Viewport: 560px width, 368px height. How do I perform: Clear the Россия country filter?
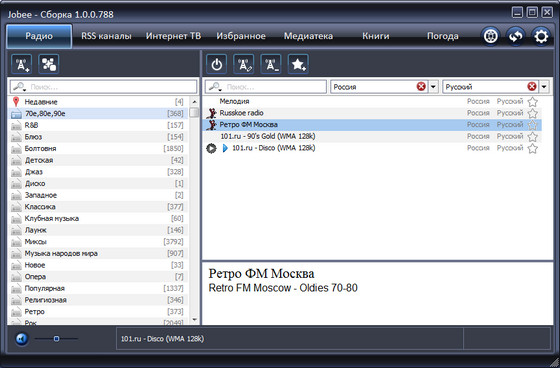[421, 86]
